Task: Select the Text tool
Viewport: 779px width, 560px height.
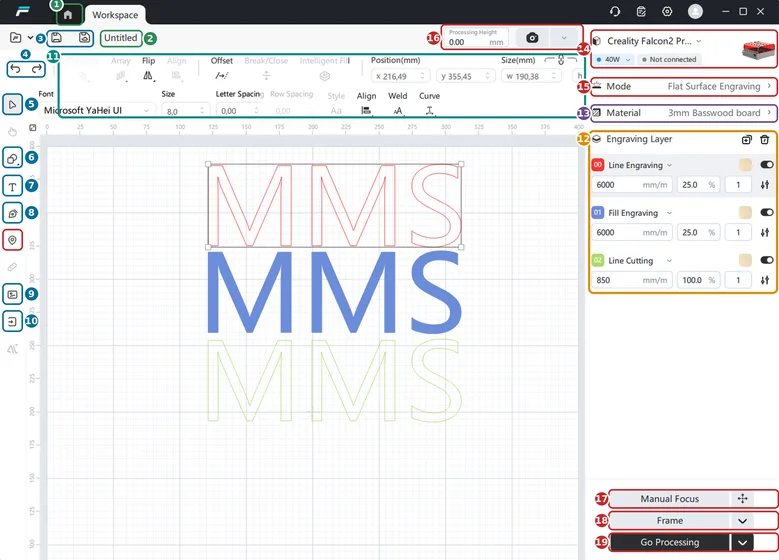Action: (12, 186)
